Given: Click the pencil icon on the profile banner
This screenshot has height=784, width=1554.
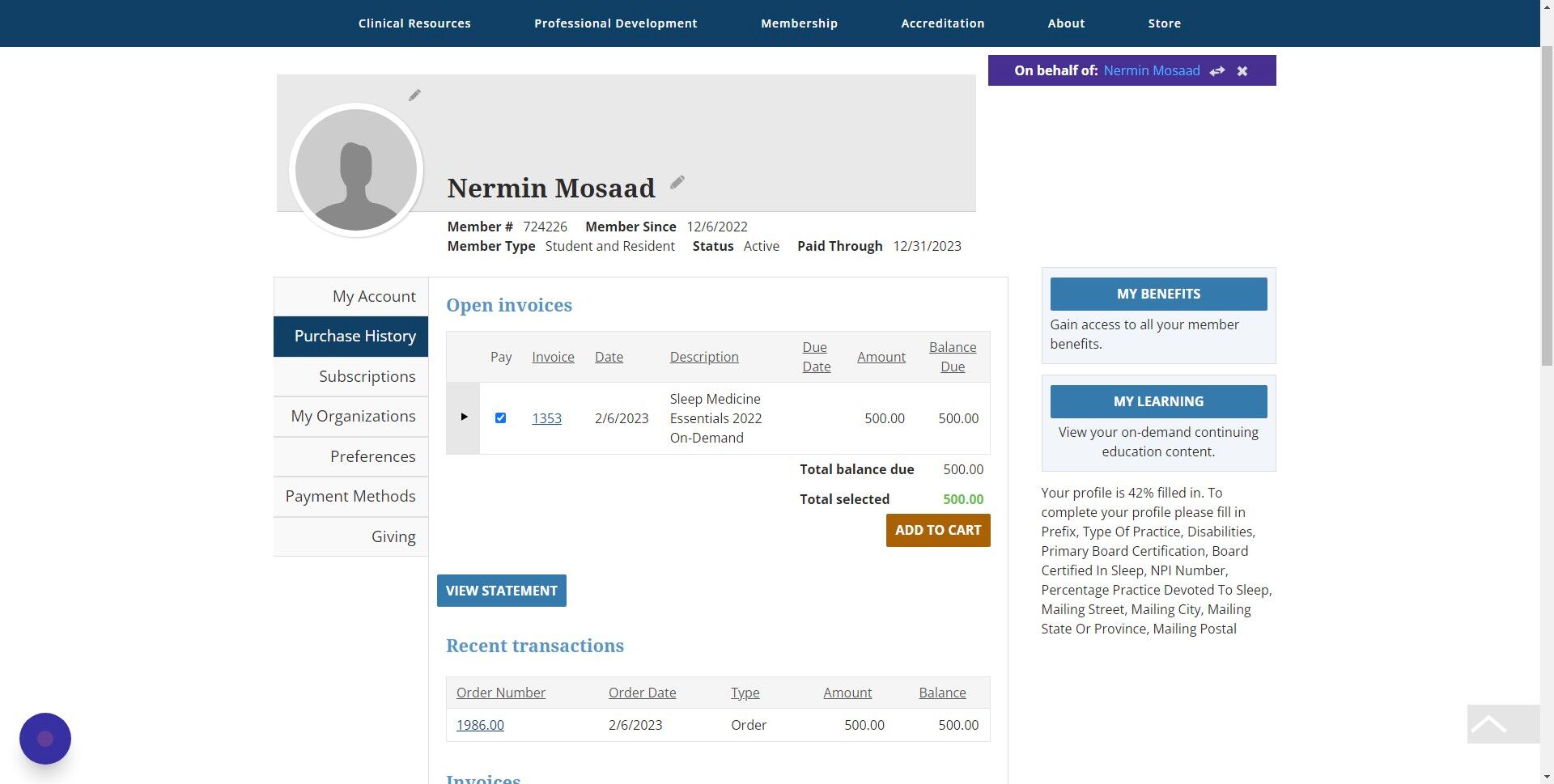Looking at the screenshot, I should (x=414, y=95).
